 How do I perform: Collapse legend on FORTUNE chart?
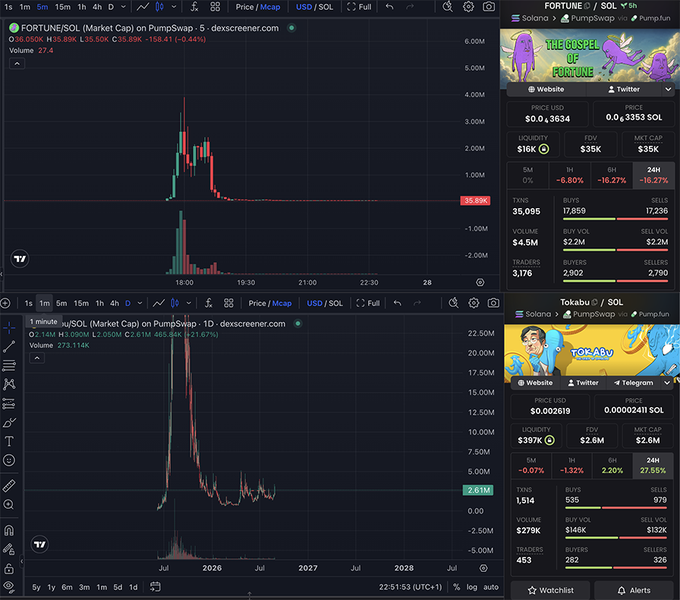(x=17, y=64)
